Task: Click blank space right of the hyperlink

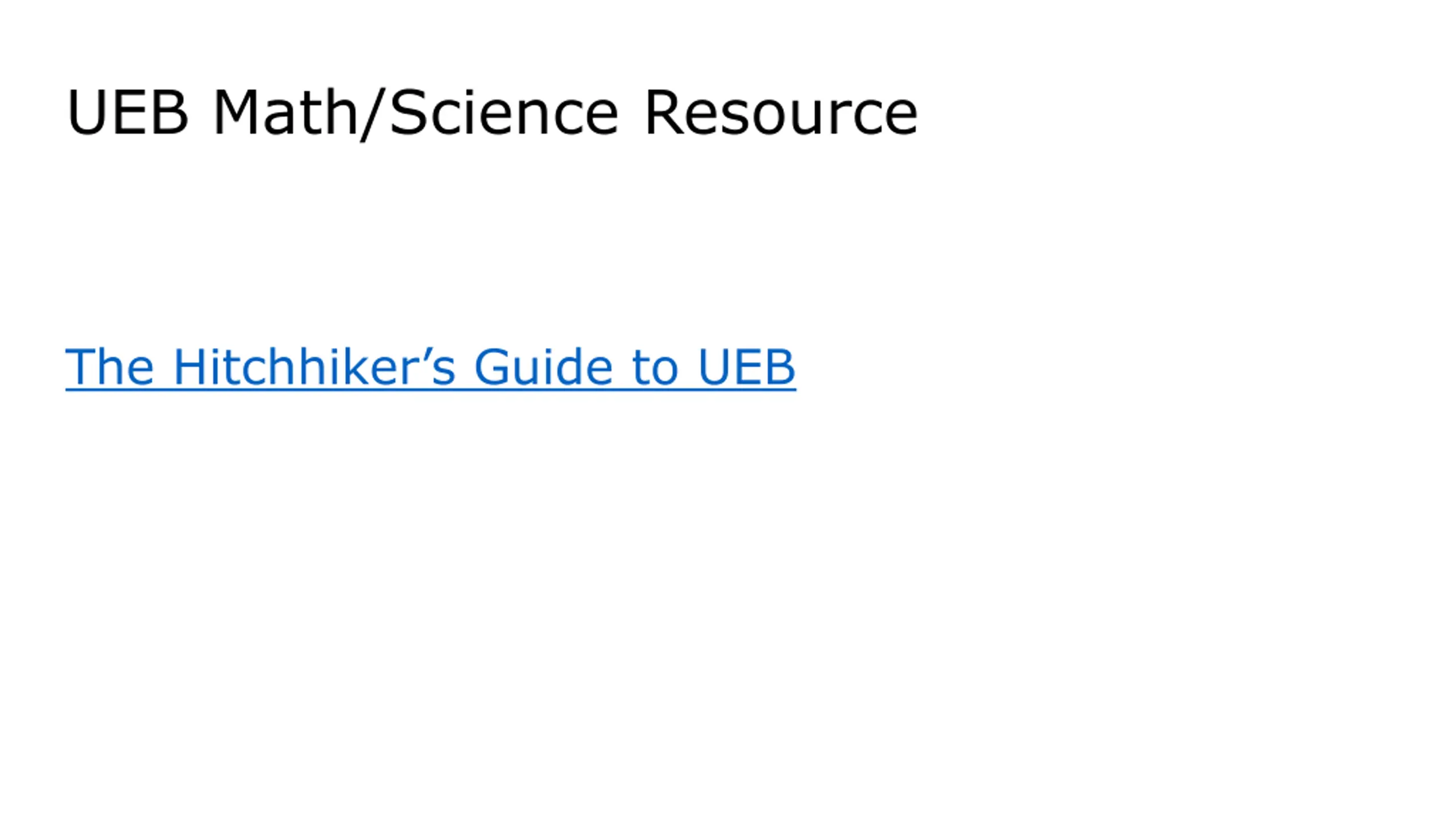Action: pos(1126,367)
